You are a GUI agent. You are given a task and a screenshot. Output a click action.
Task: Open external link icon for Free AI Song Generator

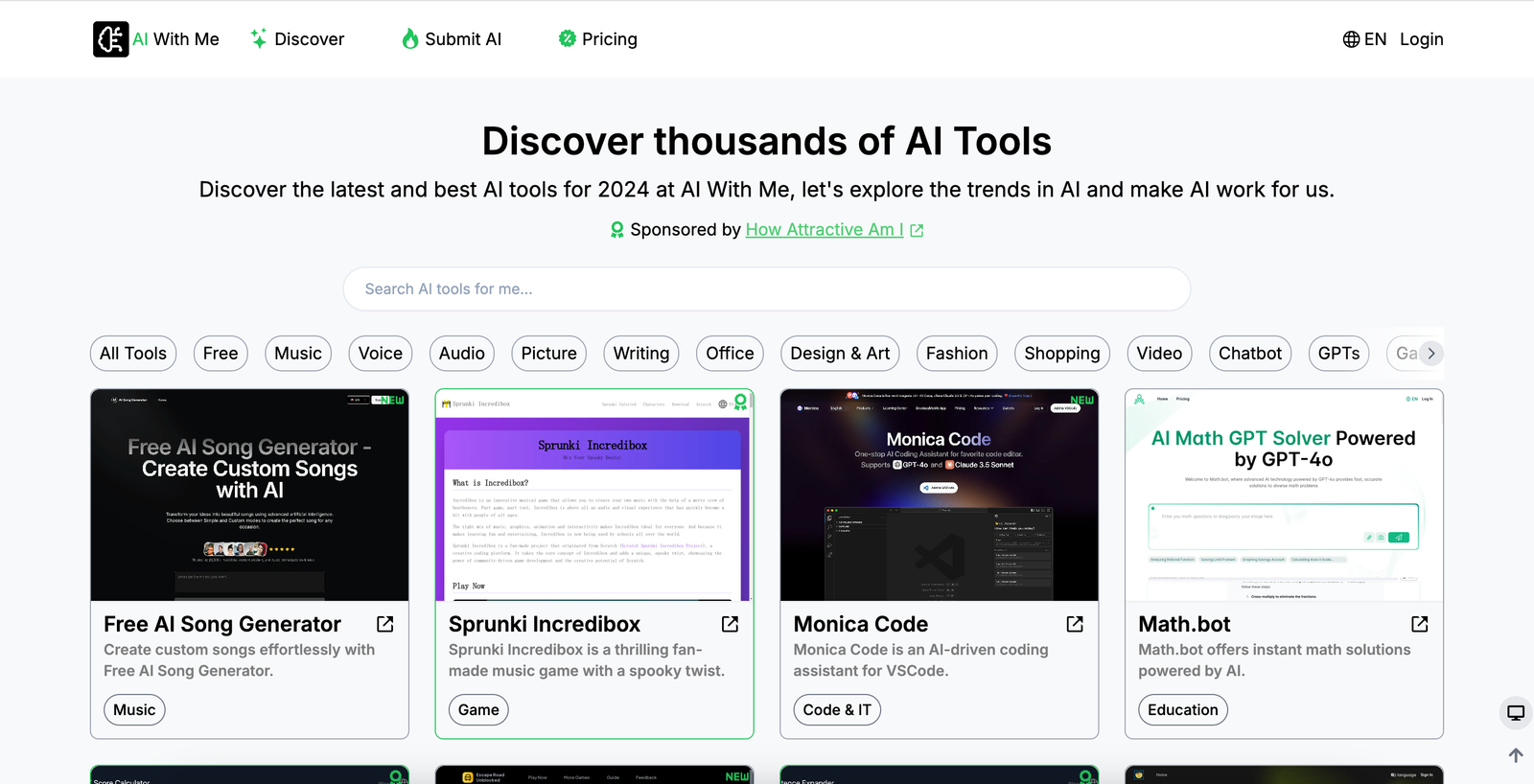coord(385,624)
